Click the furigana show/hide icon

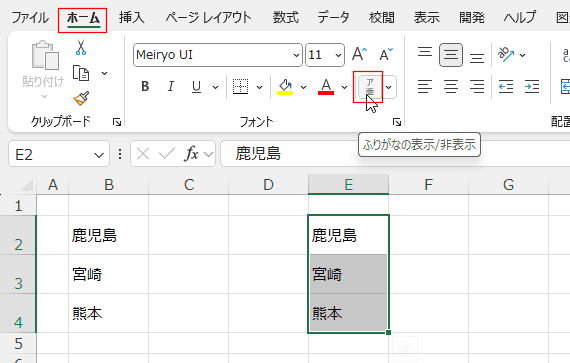370,87
